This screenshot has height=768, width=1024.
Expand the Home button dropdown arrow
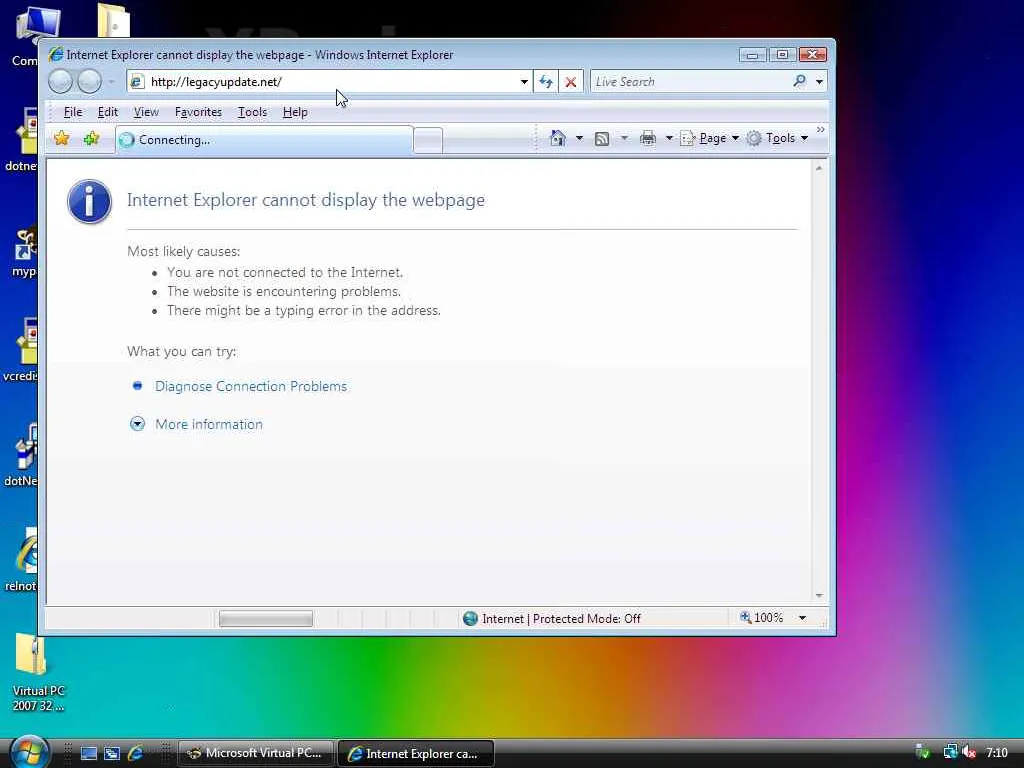[x=579, y=138]
